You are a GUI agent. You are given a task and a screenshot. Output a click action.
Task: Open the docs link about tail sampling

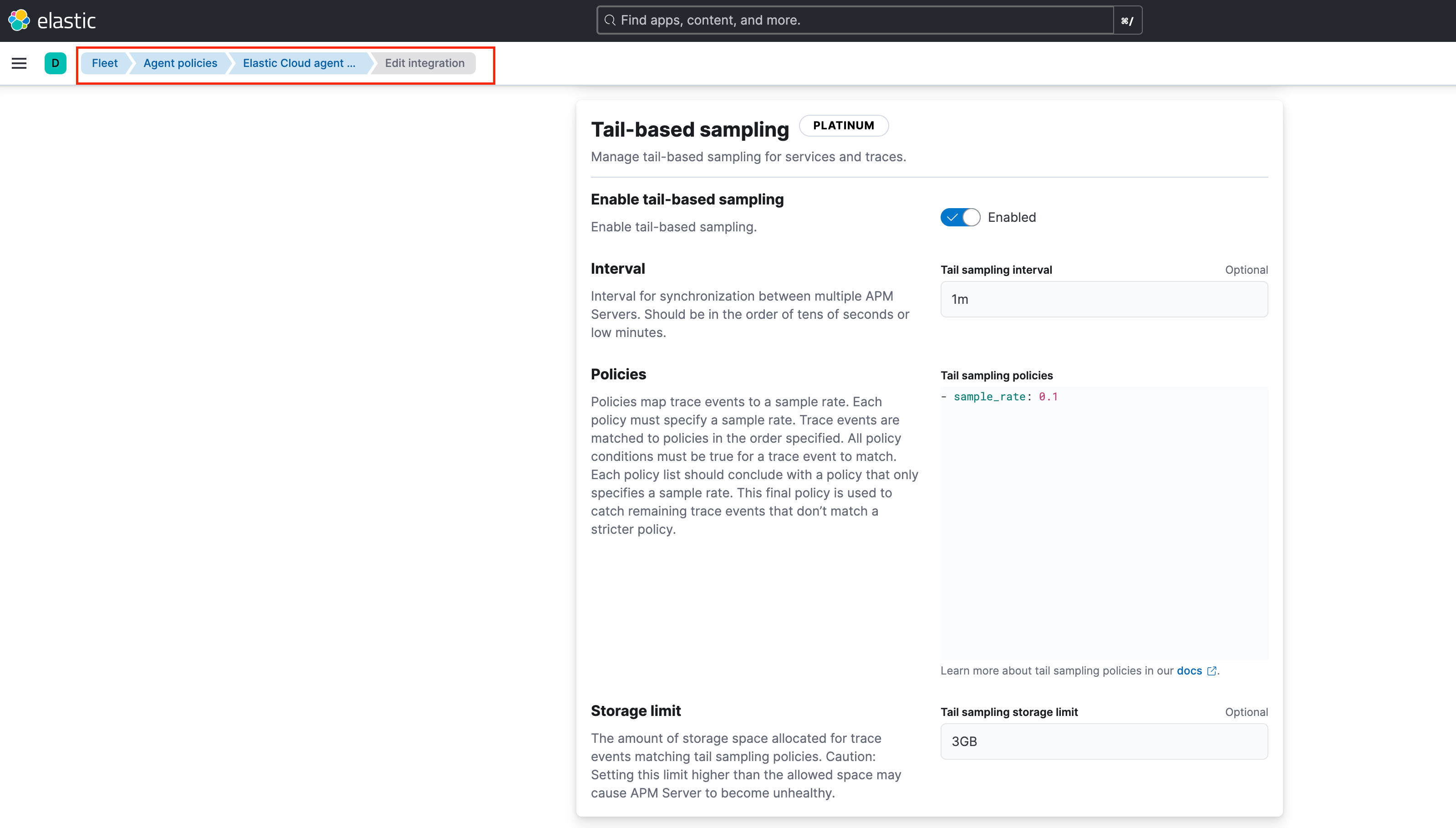pos(1189,671)
